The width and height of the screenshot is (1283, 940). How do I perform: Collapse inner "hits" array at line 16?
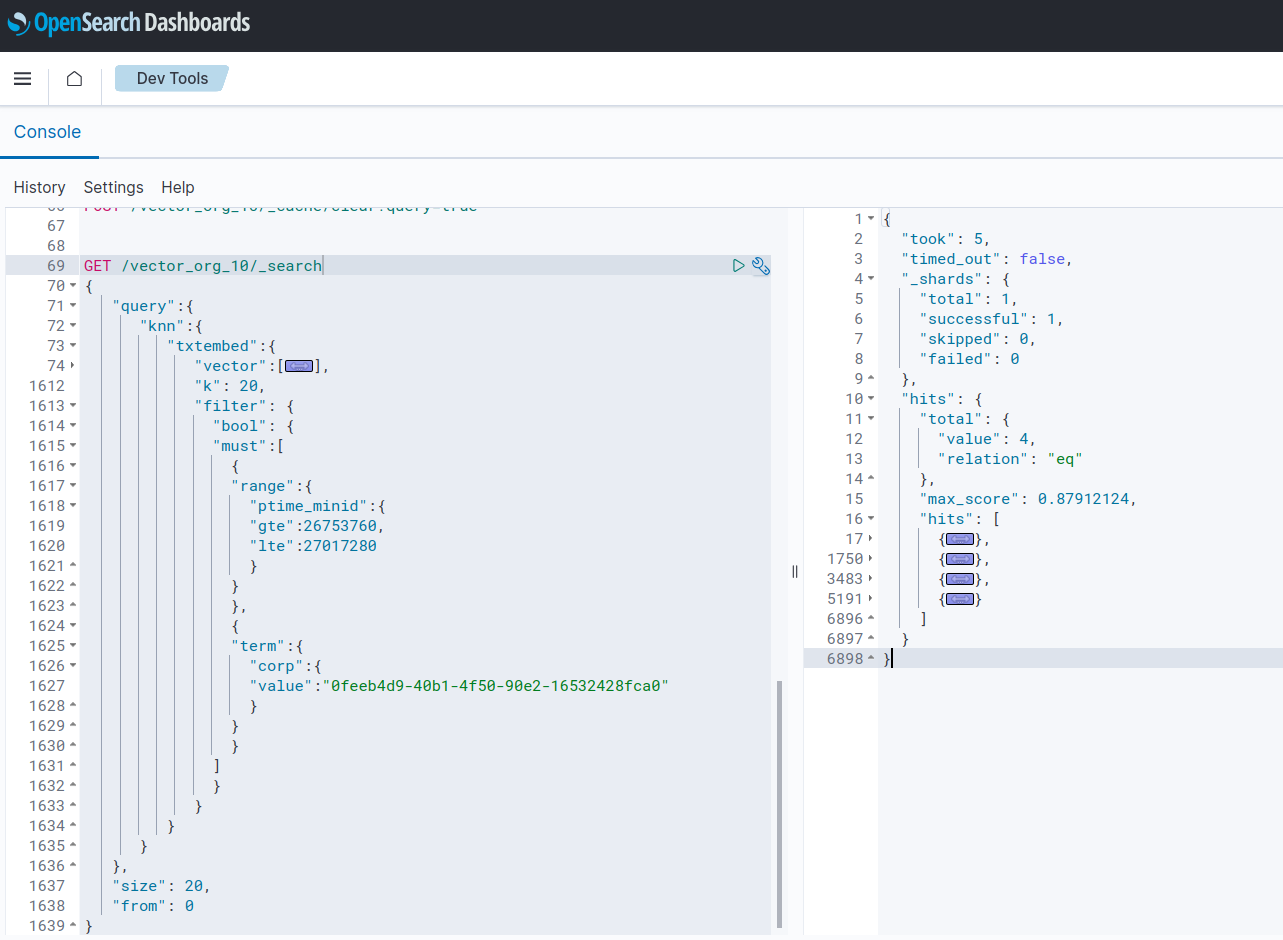[x=871, y=519]
